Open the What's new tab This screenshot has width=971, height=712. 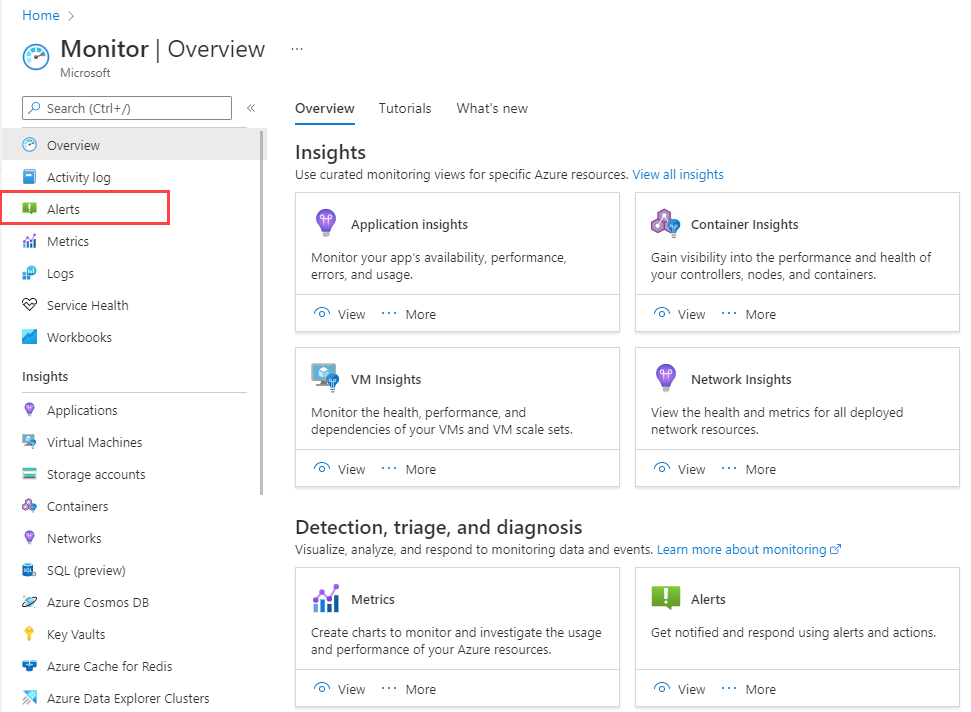tap(491, 108)
